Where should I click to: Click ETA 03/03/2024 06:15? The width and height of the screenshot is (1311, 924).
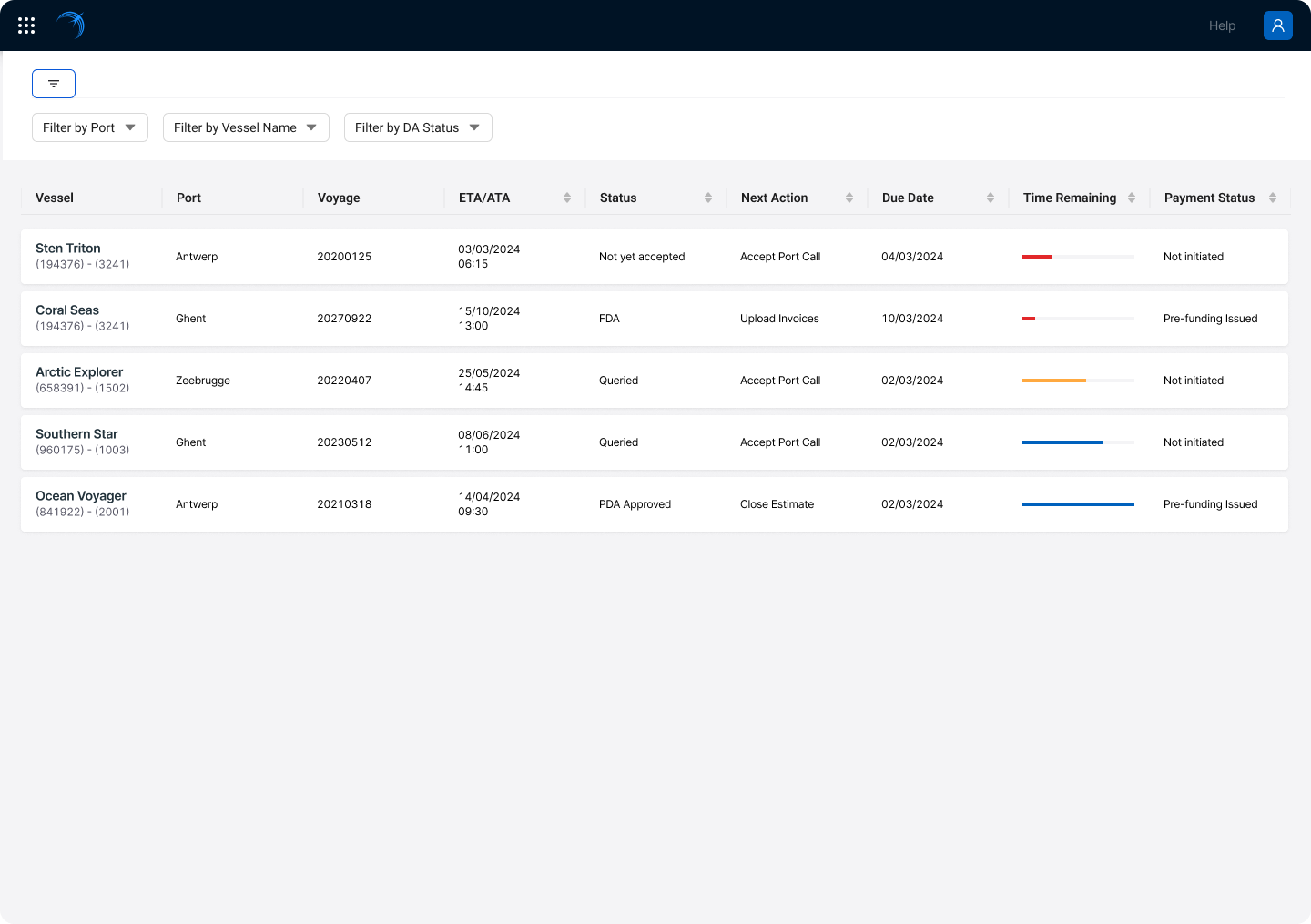[x=489, y=257]
